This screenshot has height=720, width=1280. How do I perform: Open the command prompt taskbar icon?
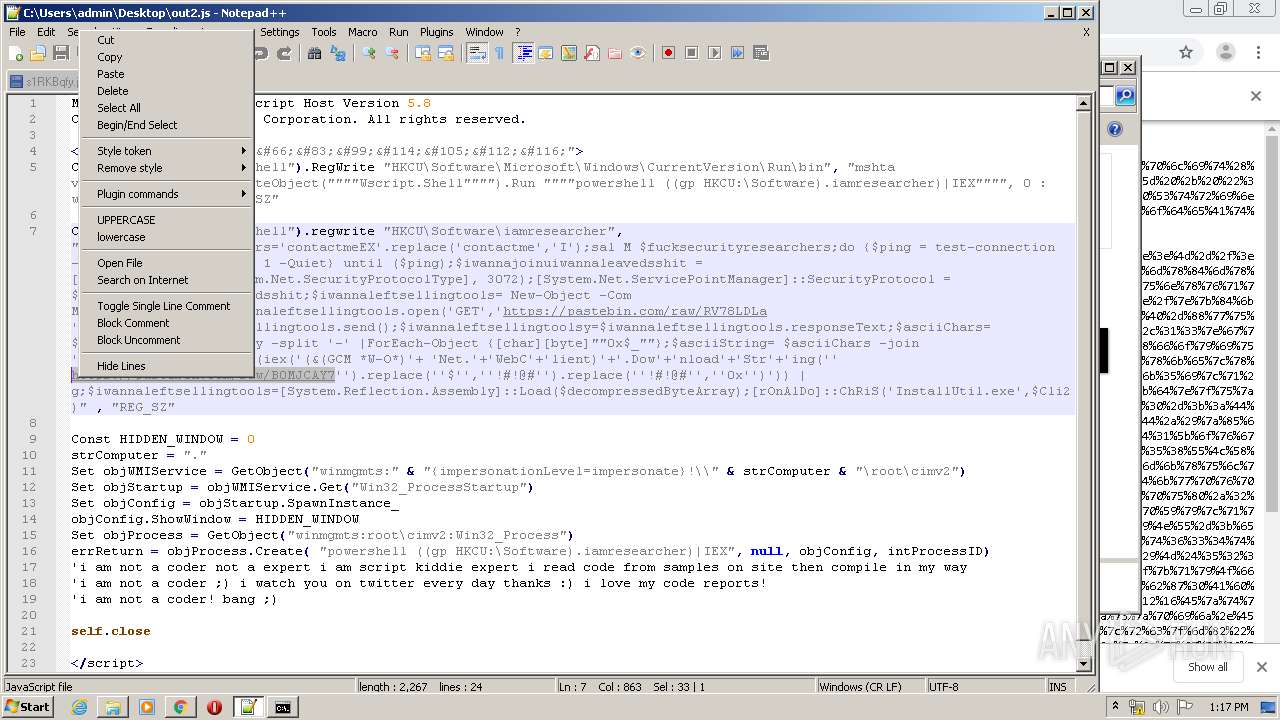pyautogui.click(x=283, y=707)
